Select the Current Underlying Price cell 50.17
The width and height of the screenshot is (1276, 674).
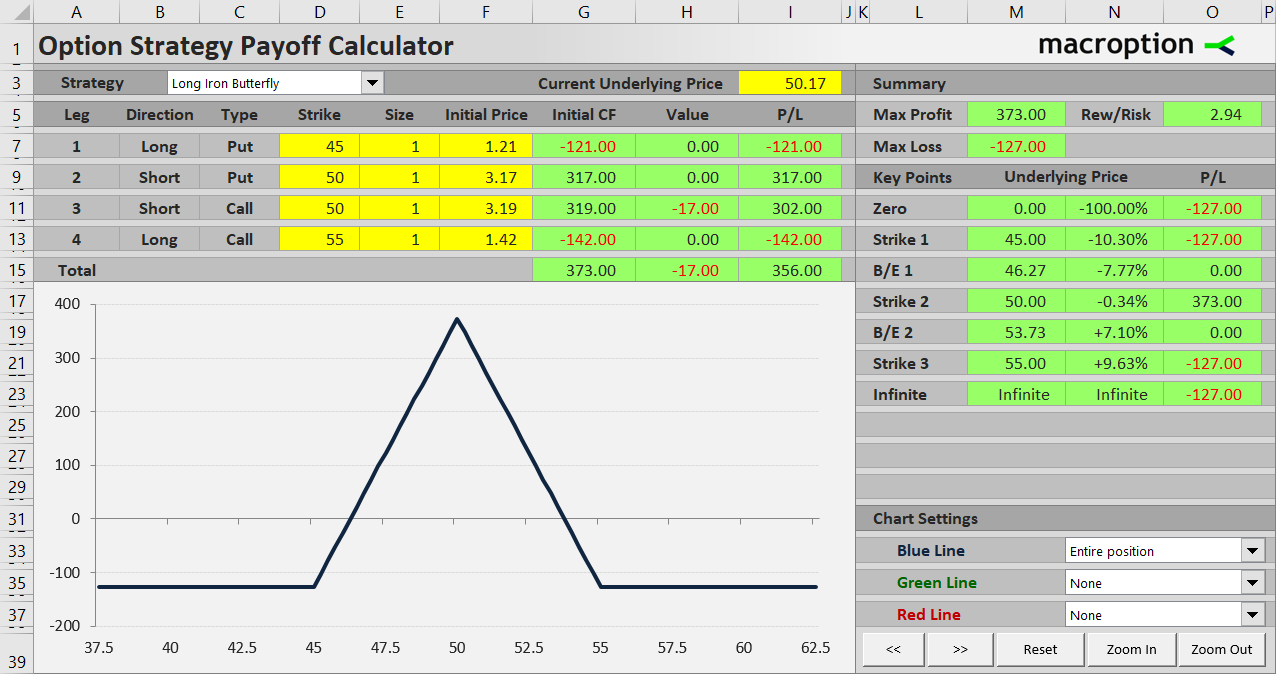790,83
